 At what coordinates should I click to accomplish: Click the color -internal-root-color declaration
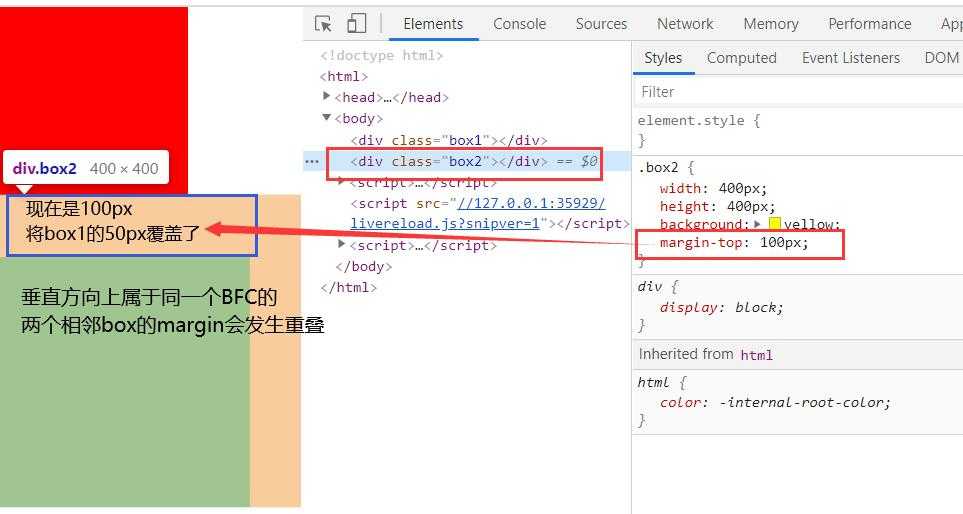(774, 403)
